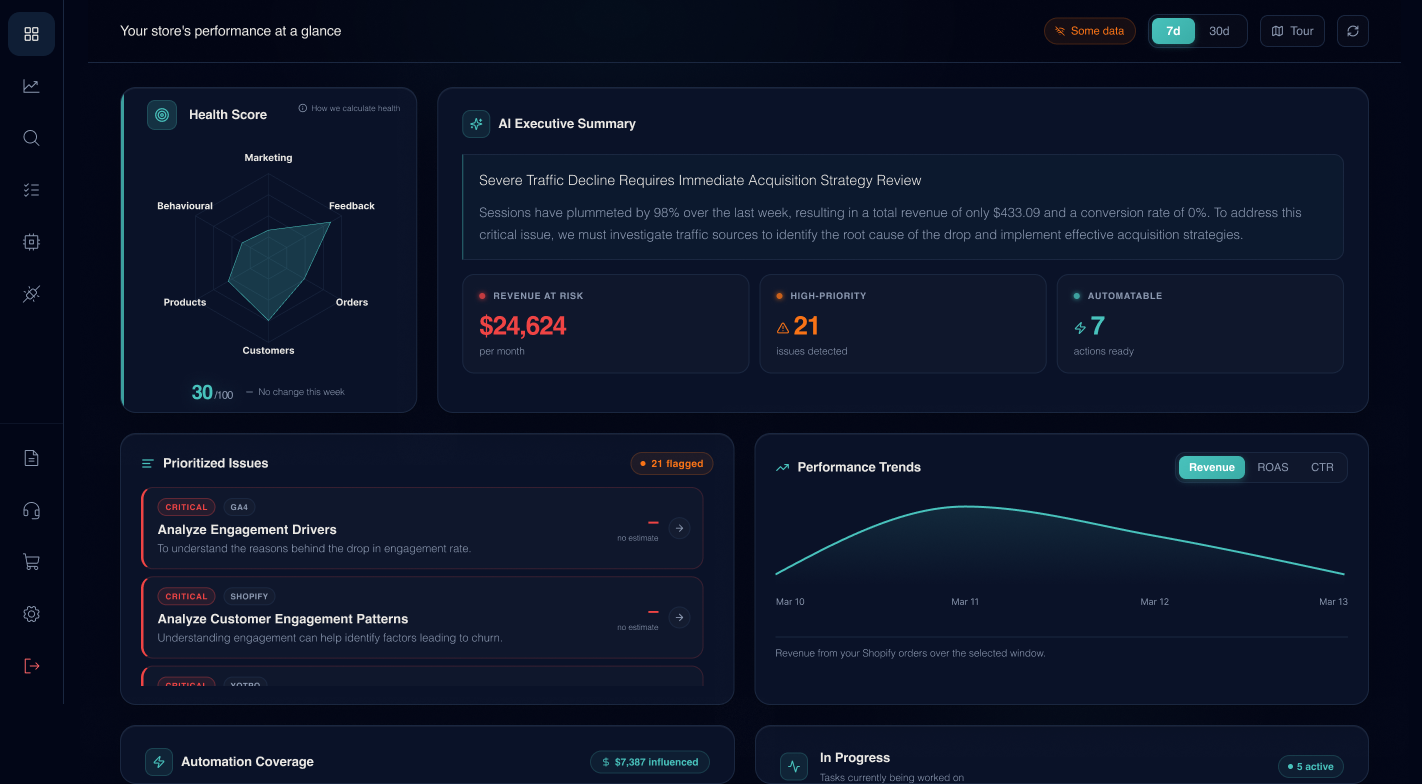Switch the date range to 7d
The height and width of the screenshot is (784, 1422).
click(1173, 31)
